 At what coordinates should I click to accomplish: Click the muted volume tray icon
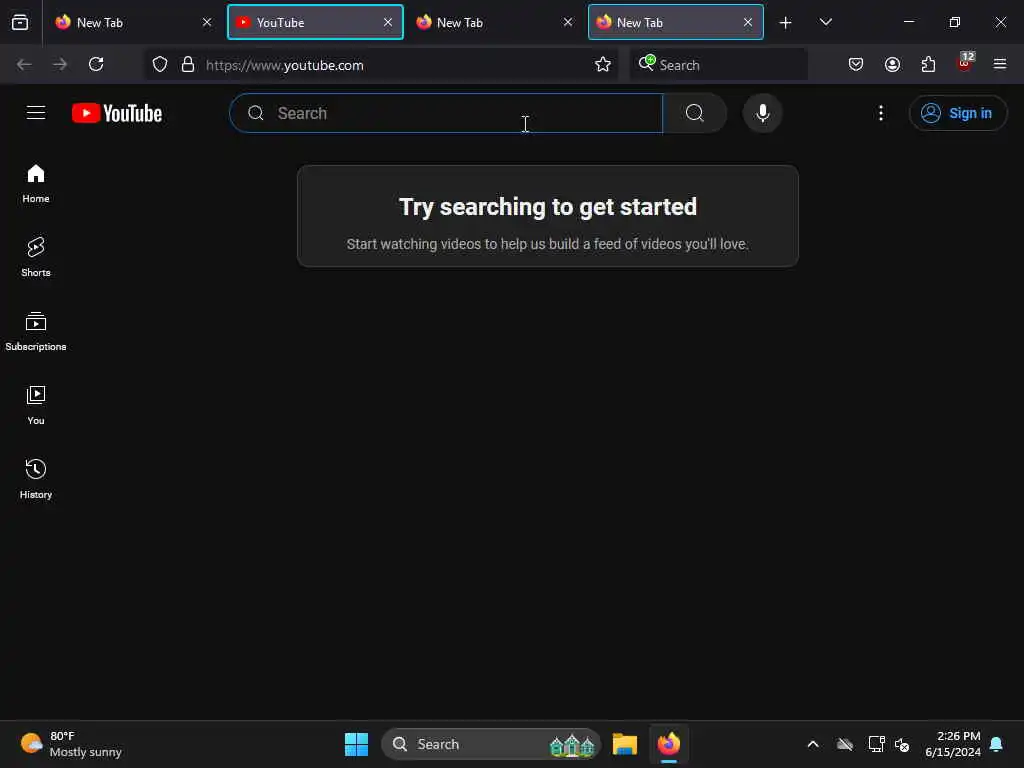(902, 744)
